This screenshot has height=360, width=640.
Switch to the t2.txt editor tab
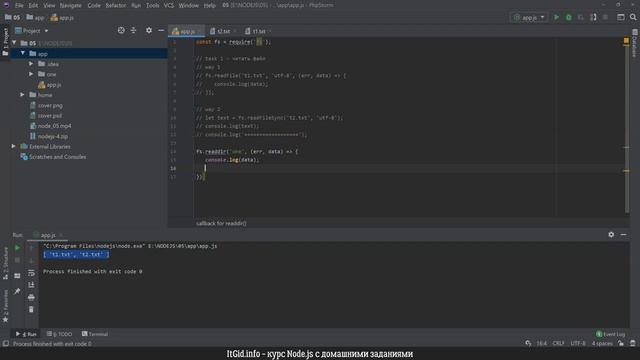pos(222,31)
